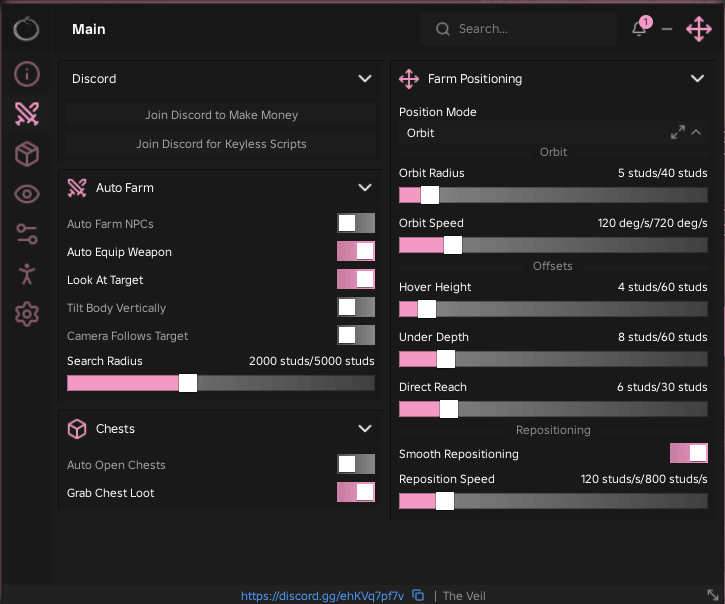Click Join Discord to Make Money
725x604 pixels.
pyautogui.click(x=221, y=115)
